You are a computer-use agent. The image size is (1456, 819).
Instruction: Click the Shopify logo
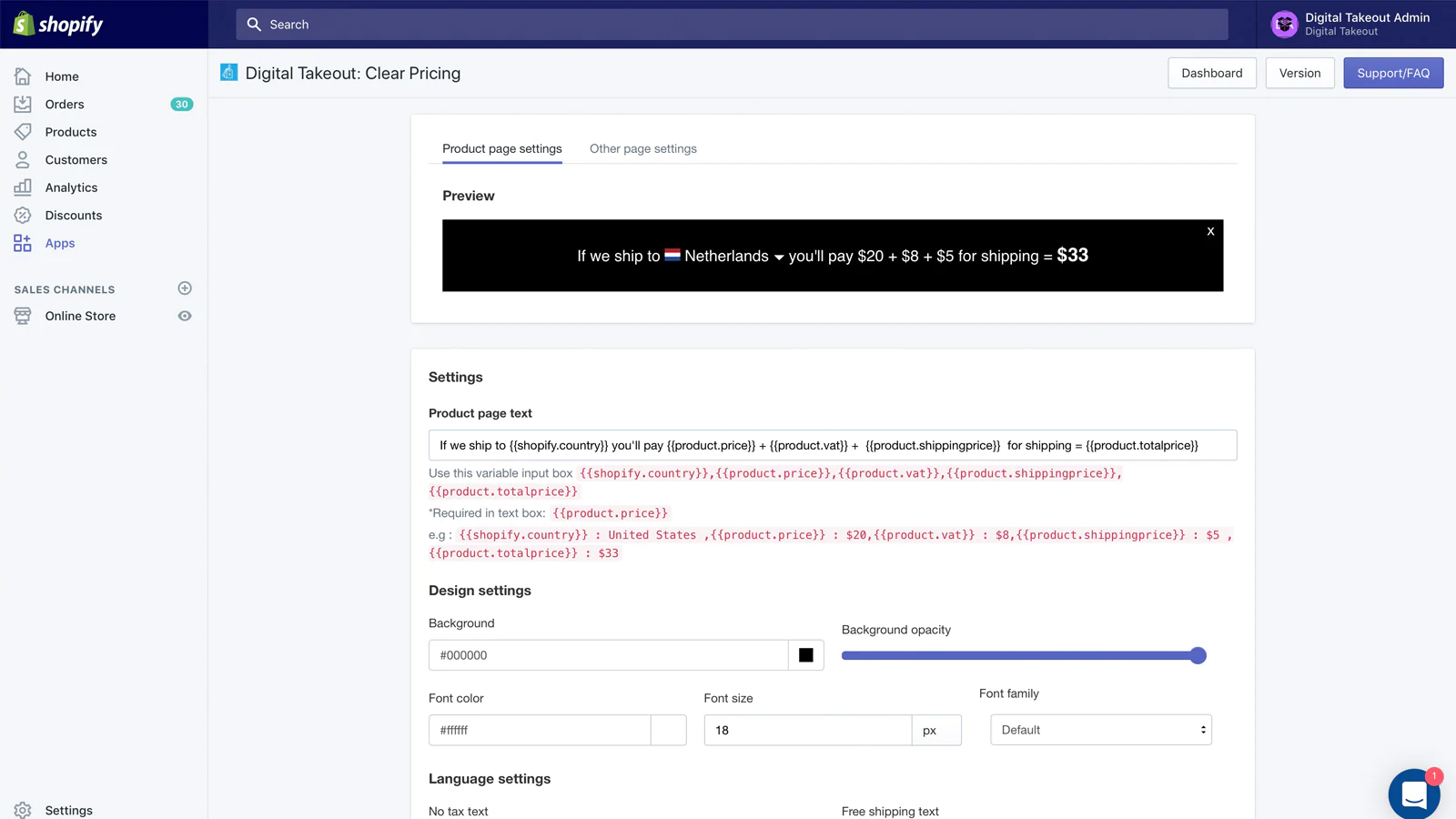coord(58,24)
